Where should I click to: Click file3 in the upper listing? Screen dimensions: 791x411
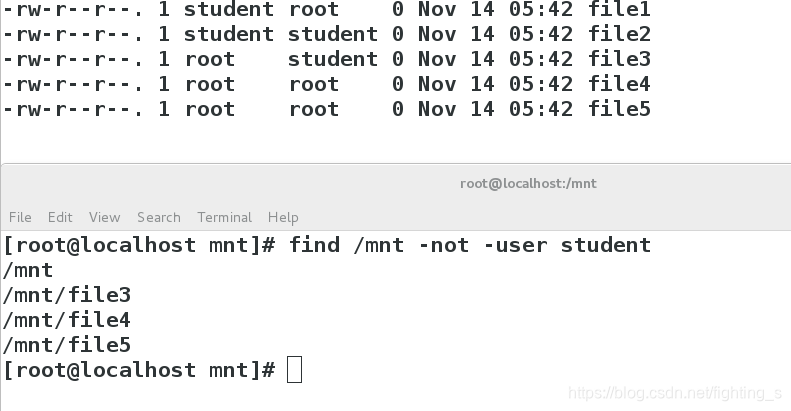(x=619, y=59)
